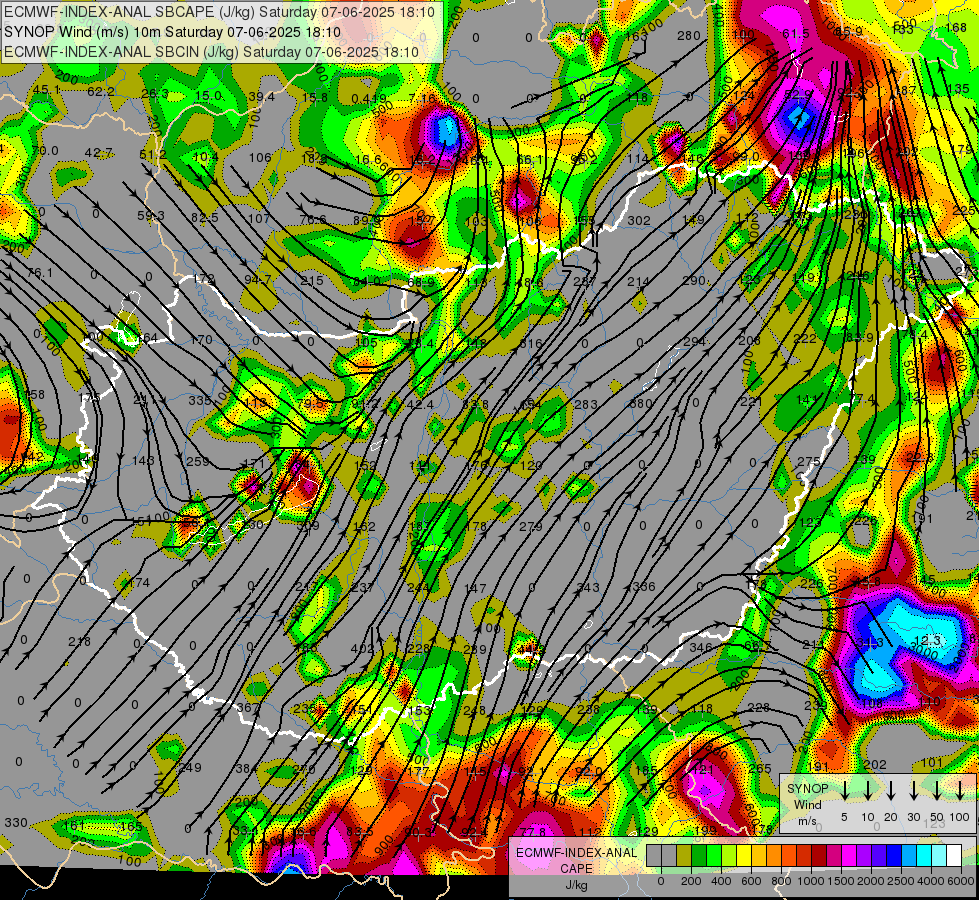Pick the sky blue swatch in the CAPE legend
This screenshot has height=900, width=979.
click(909, 855)
